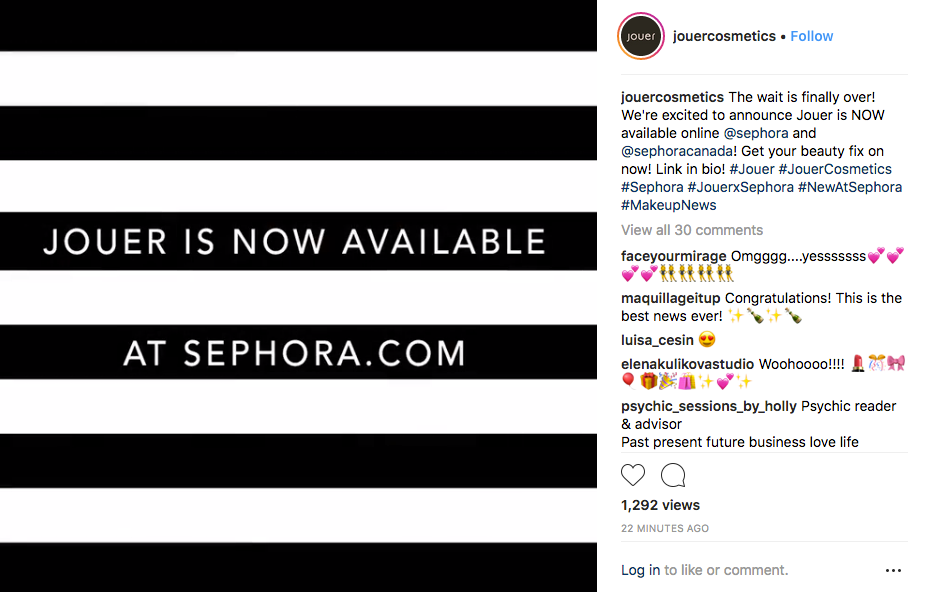Follow the jouercosmetics account
928x592 pixels.
tap(811, 36)
